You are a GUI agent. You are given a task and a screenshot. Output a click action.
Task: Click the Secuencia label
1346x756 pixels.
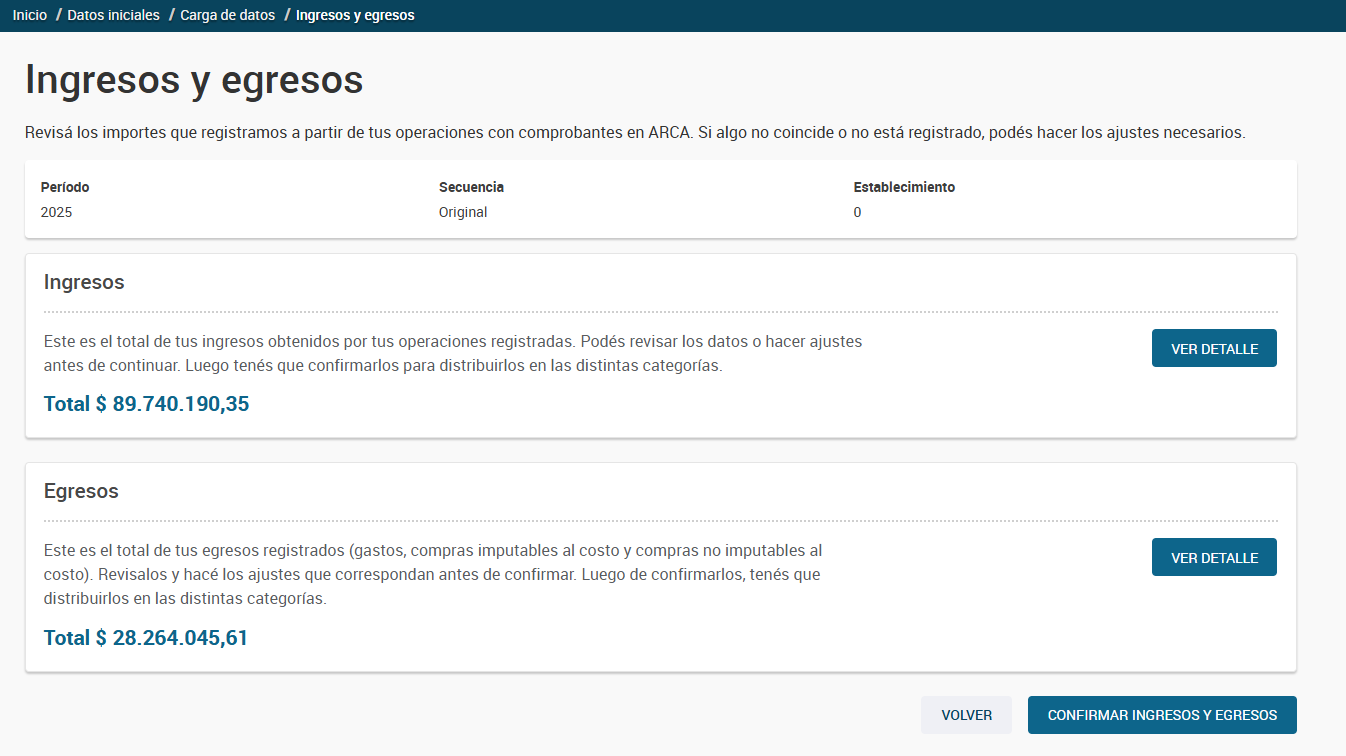click(x=471, y=187)
